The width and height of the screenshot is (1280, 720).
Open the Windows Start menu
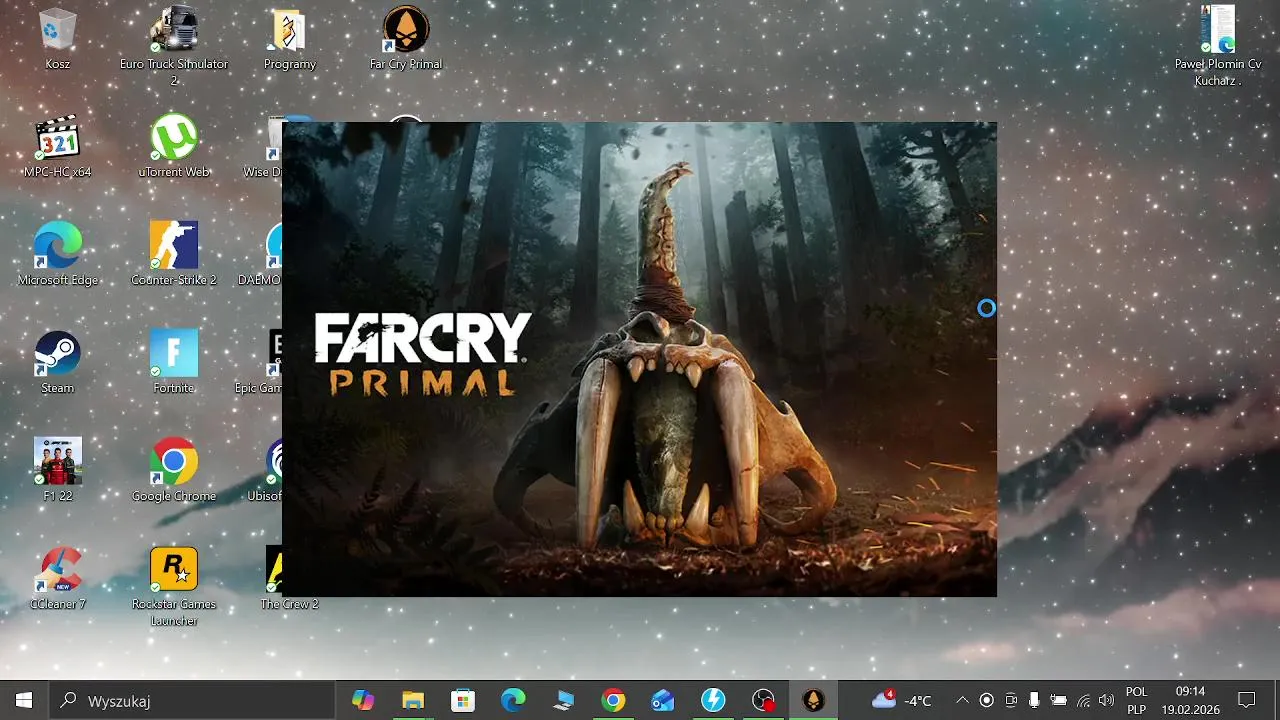pos(24,700)
